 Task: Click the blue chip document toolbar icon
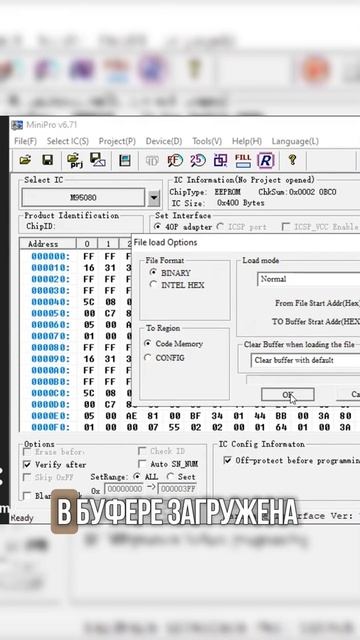(x=124, y=160)
